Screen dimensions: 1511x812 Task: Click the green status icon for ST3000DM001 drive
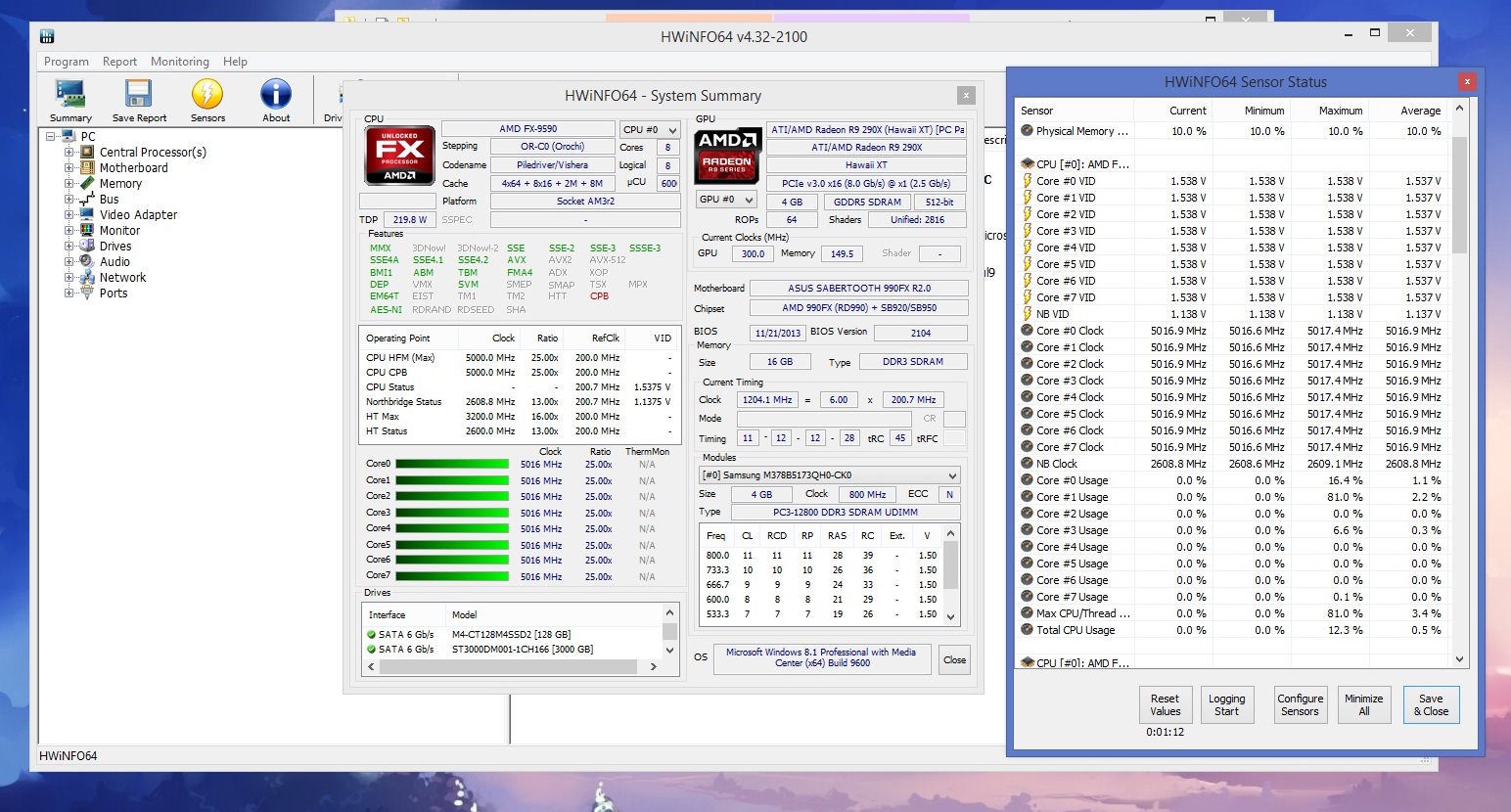(372, 649)
